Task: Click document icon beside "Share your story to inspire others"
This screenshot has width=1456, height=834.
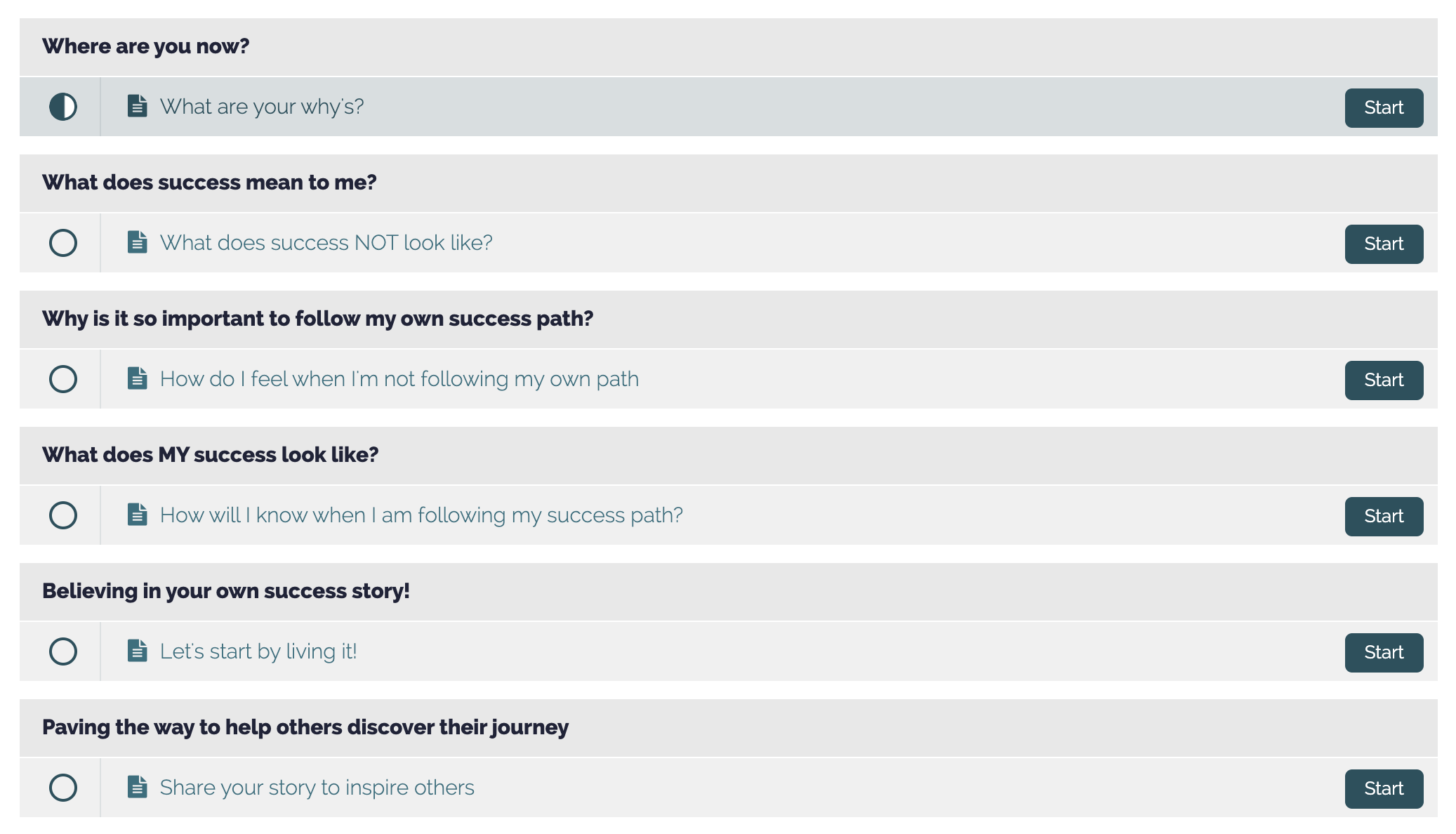Action: (138, 787)
